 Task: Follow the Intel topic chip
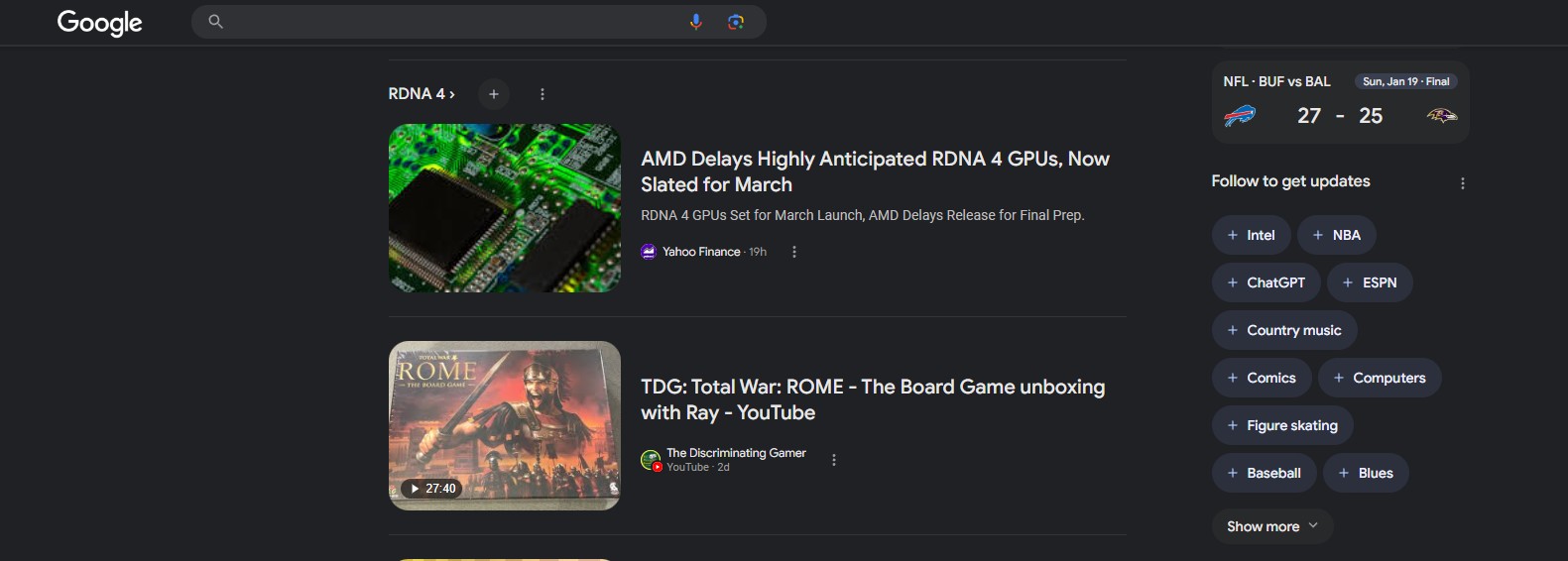[1251, 235]
